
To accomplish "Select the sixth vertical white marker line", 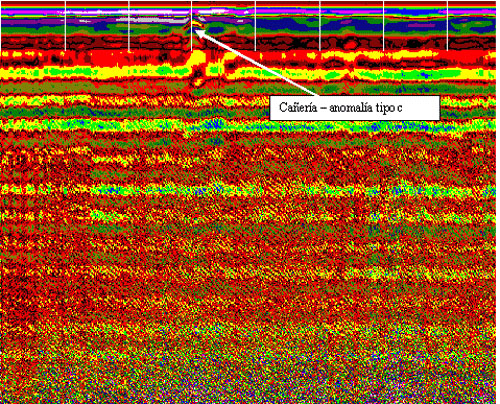I will [384, 26].
